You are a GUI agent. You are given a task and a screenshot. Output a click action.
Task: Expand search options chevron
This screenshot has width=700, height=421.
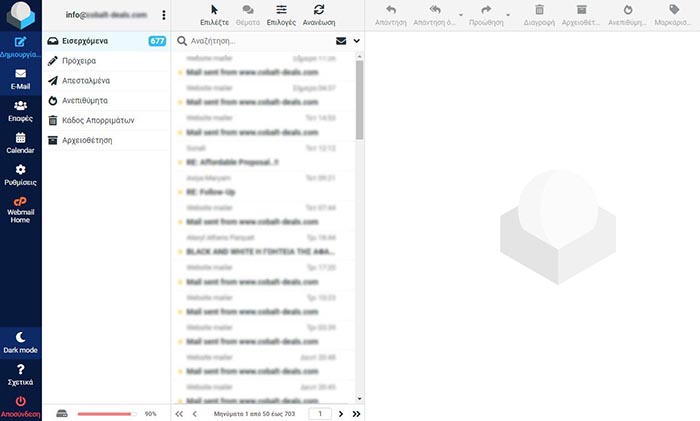point(357,41)
